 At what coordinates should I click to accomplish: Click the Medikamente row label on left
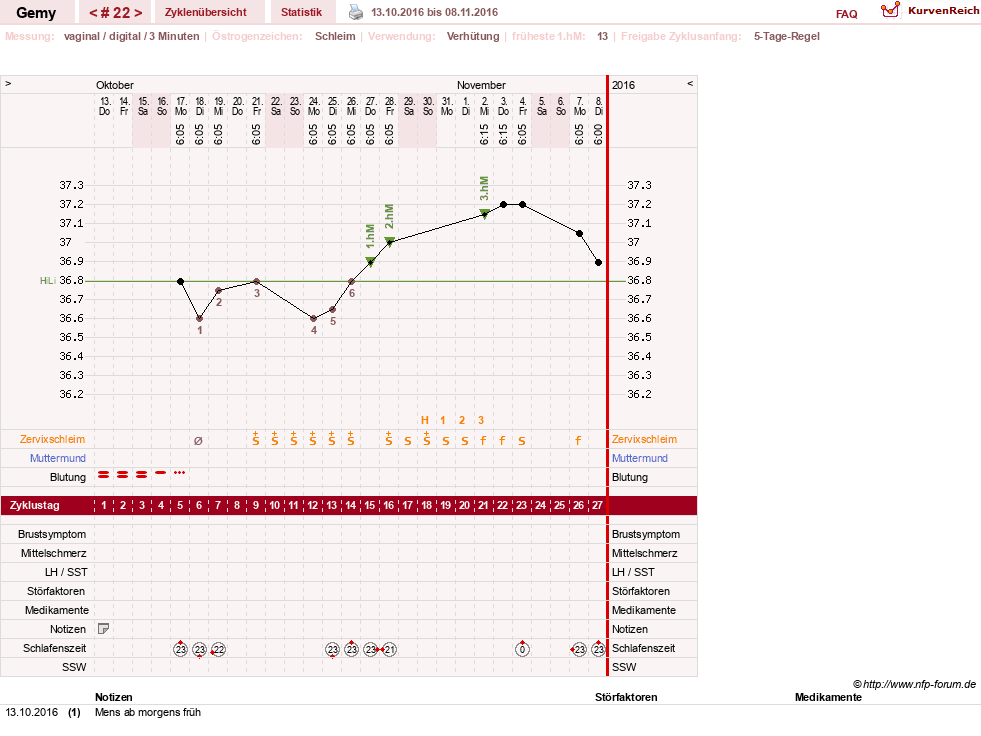click(57, 610)
